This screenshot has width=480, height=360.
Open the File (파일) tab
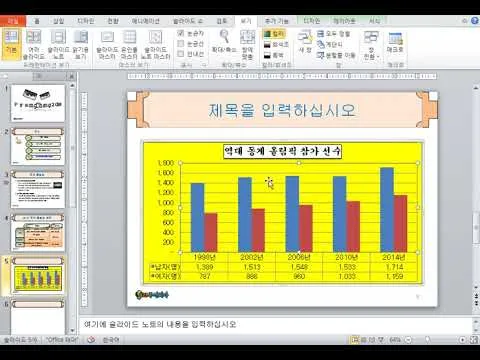pos(13,21)
